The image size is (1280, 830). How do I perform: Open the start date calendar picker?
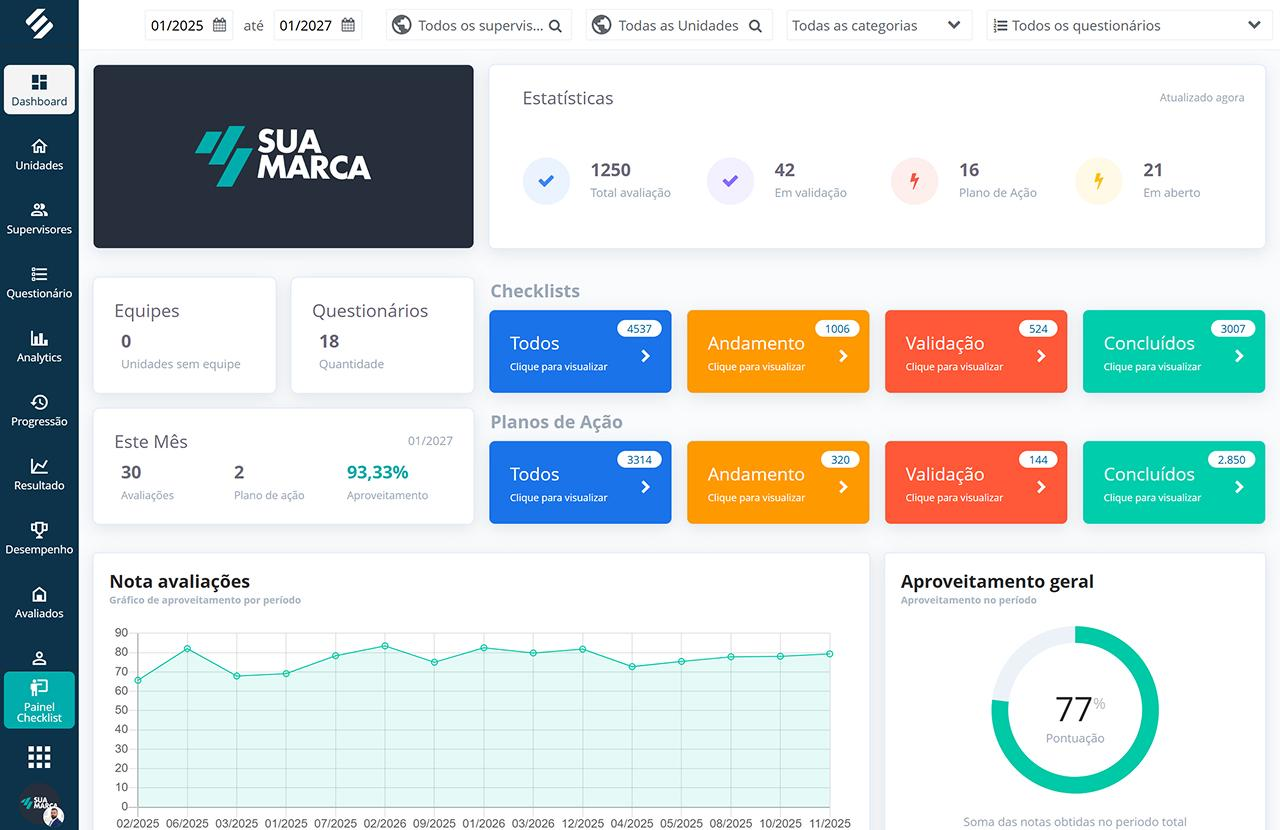221,25
